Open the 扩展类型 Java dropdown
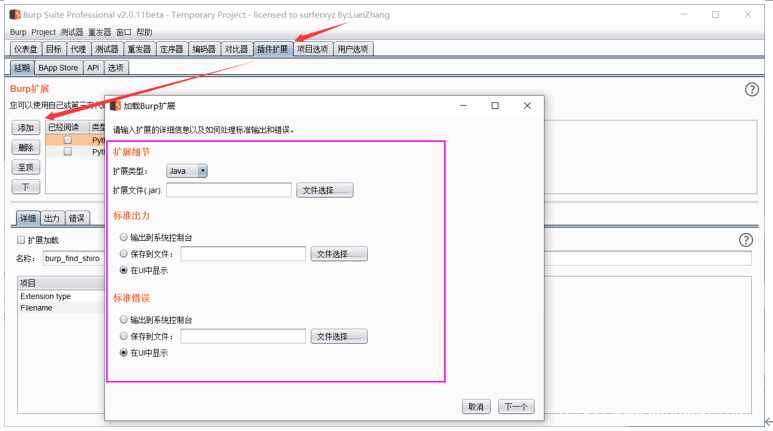 tap(187, 171)
